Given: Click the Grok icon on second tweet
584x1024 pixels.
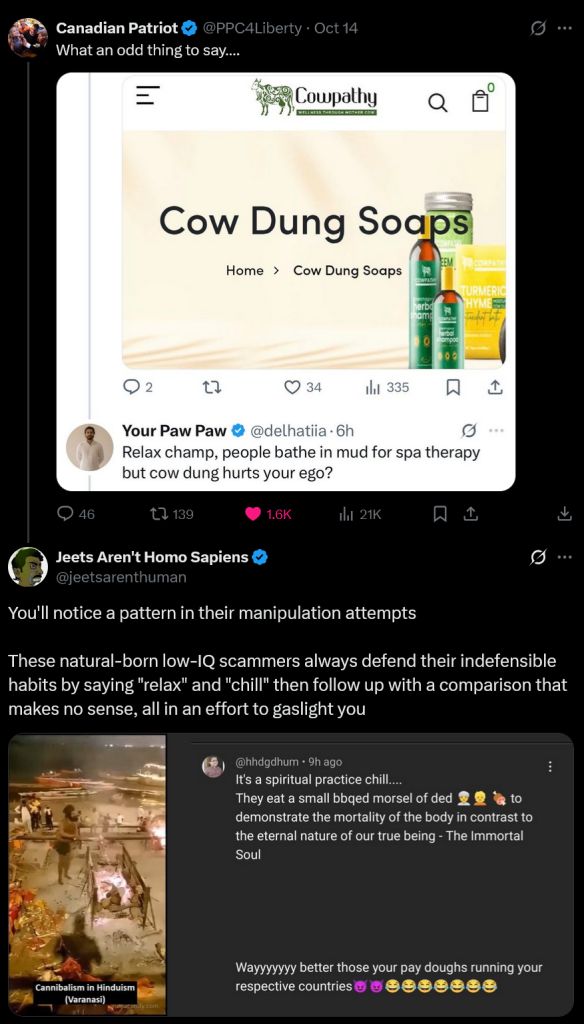Looking at the screenshot, I should pyautogui.click(x=538, y=558).
